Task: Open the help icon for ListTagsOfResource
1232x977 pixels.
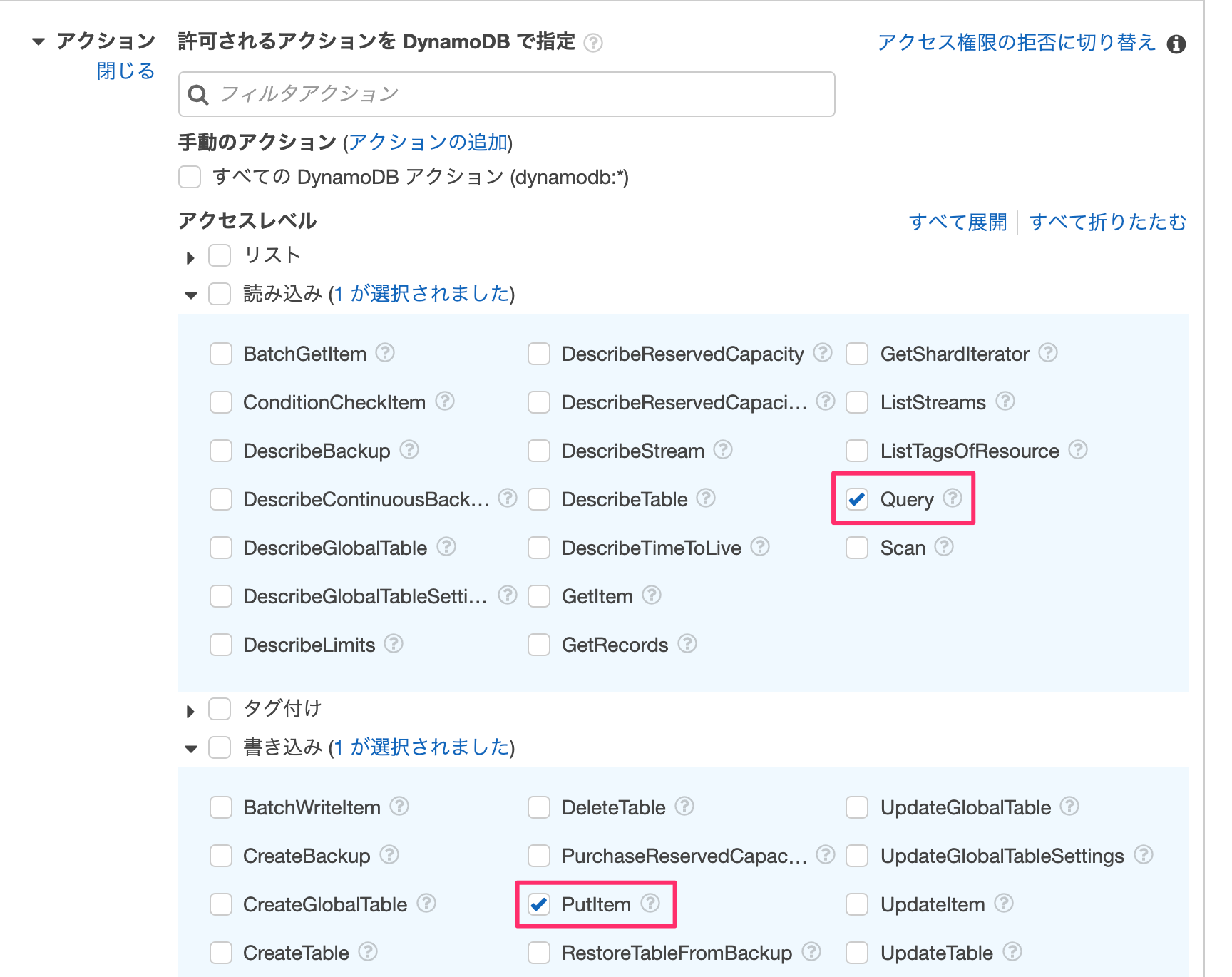Action: pyautogui.click(x=1078, y=450)
